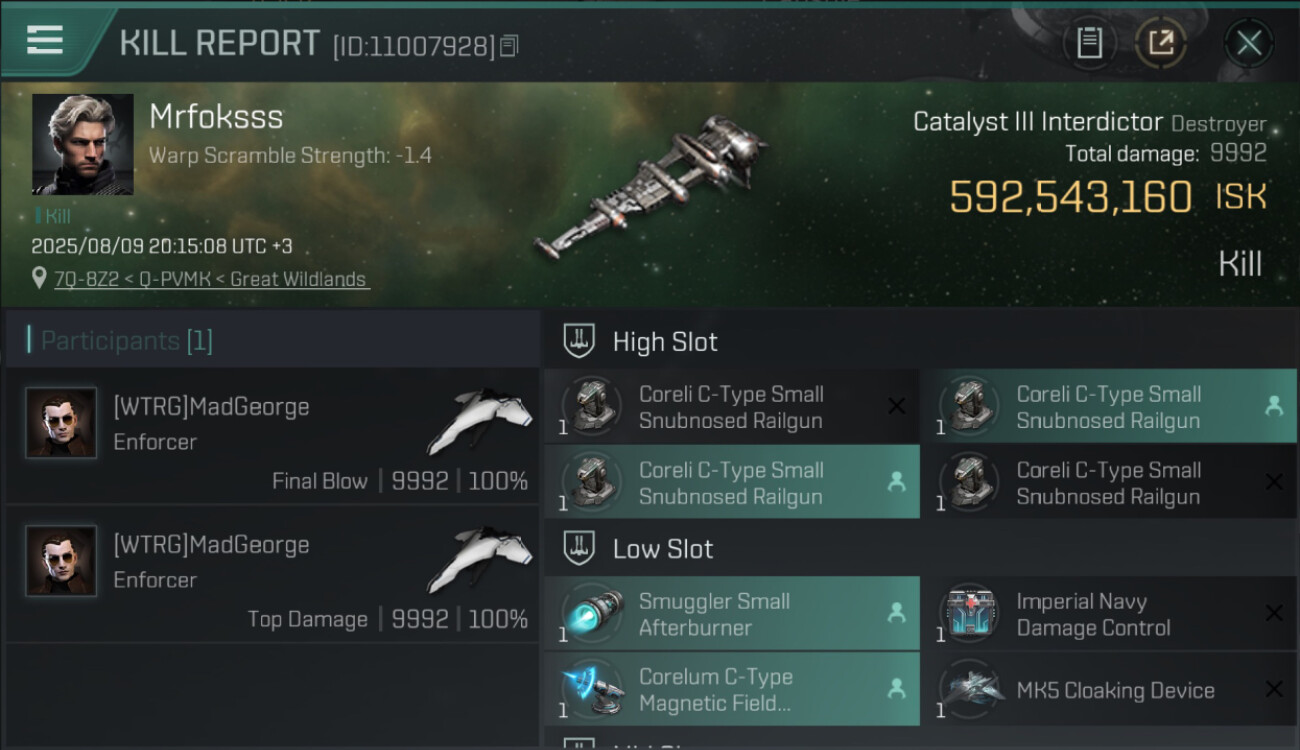
Task: Open the MadGeorge Final Blow entry
Action: 273,435
